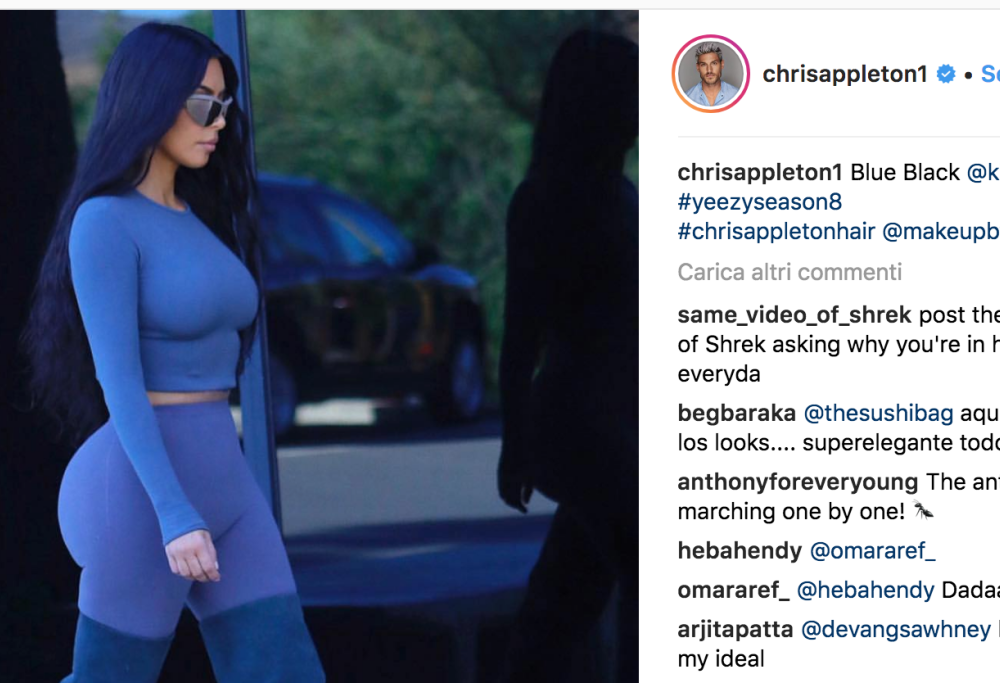Open hebahendy commenter profile
Image resolution: width=1000 pixels, height=683 pixels.
point(740,550)
